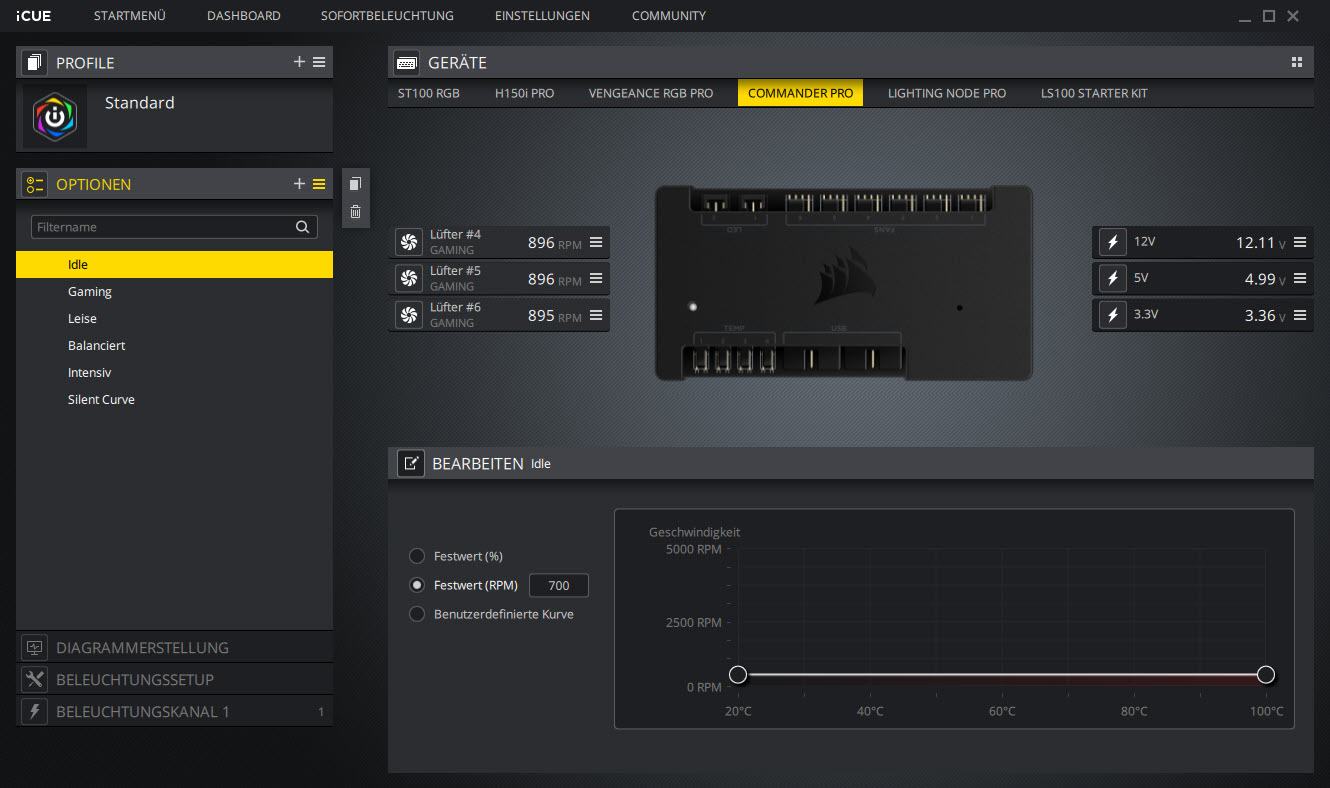1330x788 pixels.
Task: Click the 896 RPM reading for Lüfter #4
Action: (x=555, y=242)
